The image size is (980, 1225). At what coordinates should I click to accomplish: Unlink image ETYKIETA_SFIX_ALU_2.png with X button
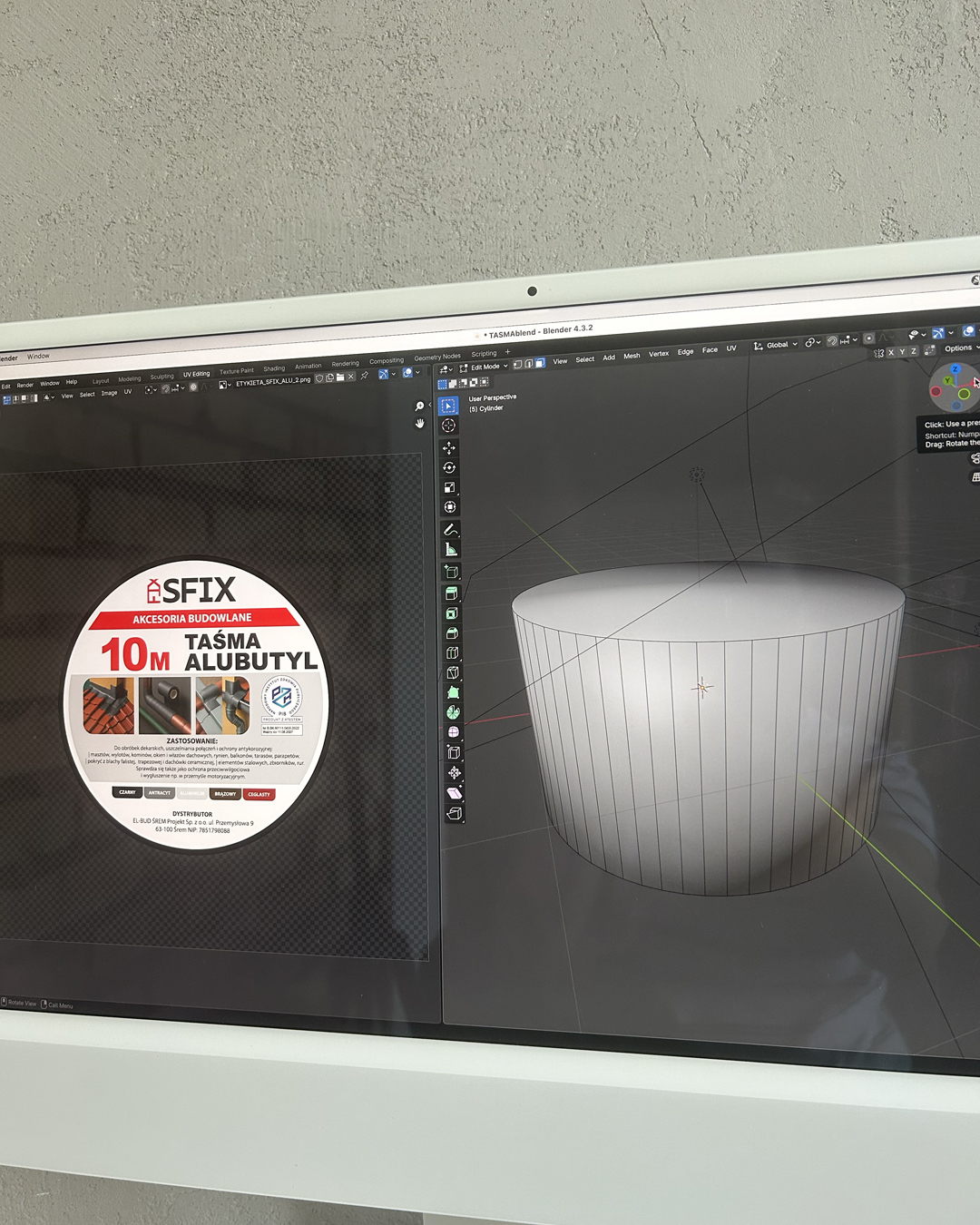click(x=351, y=377)
